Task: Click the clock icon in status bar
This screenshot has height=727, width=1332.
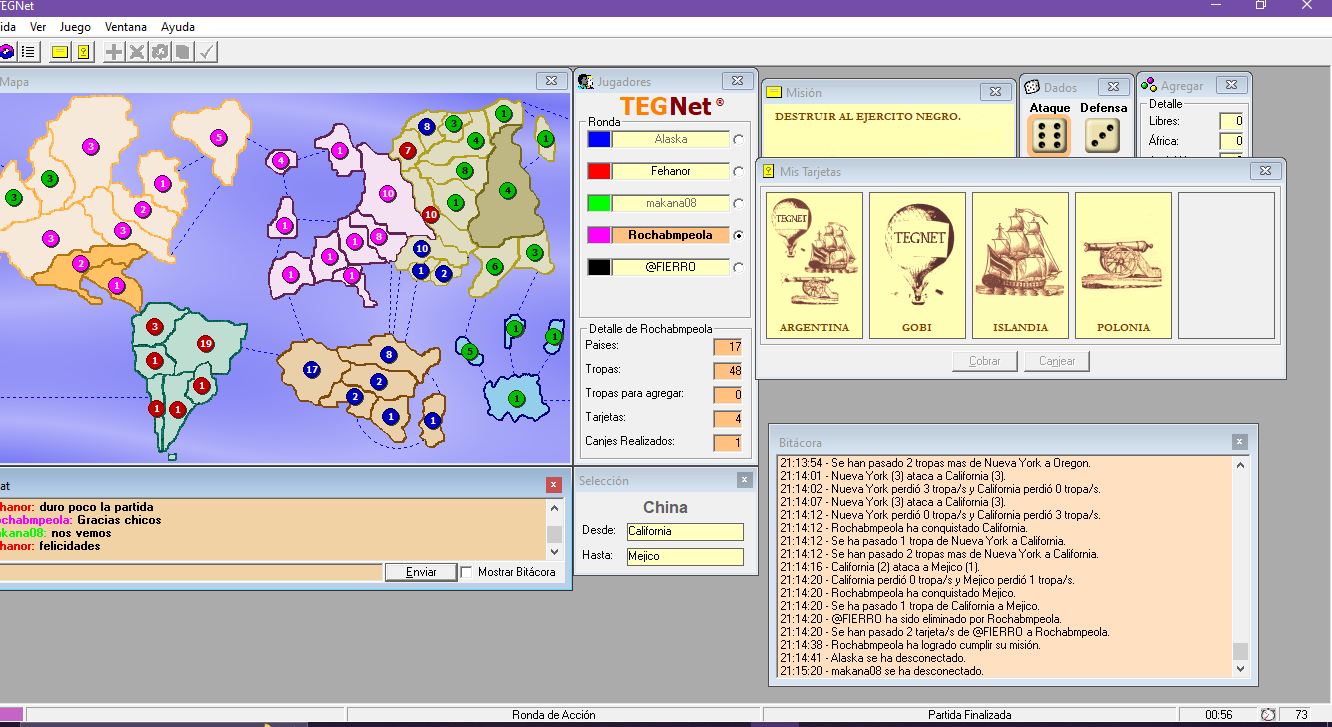Action: 1268,715
